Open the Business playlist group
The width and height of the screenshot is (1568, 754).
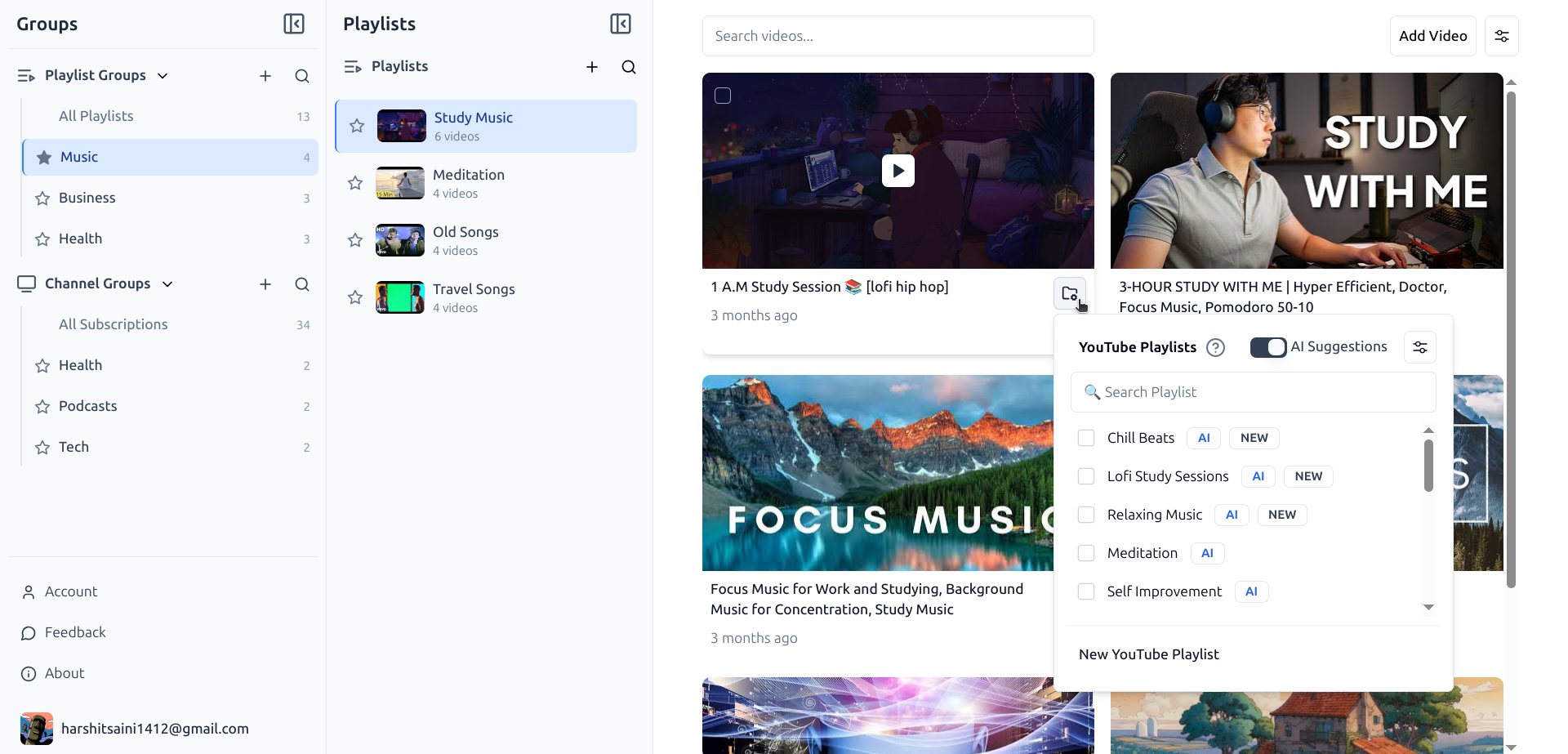[x=87, y=198]
